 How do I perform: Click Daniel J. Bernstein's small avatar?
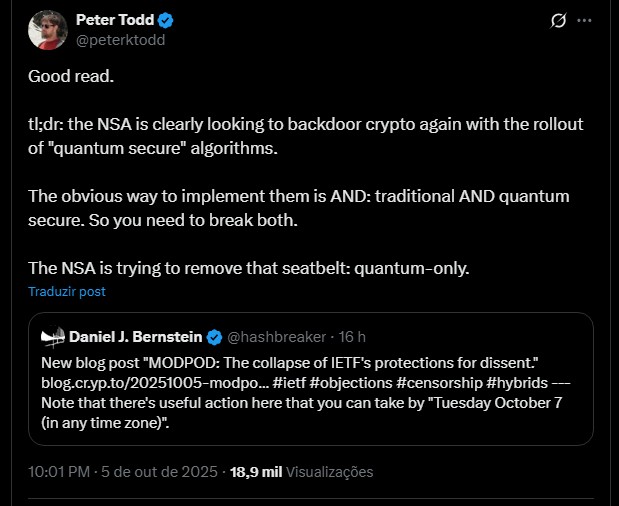click(52, 336)
